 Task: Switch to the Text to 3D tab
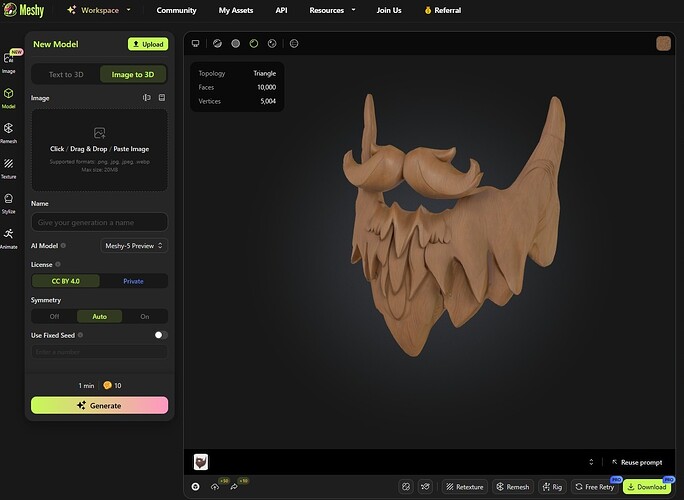tap(66, 74)
